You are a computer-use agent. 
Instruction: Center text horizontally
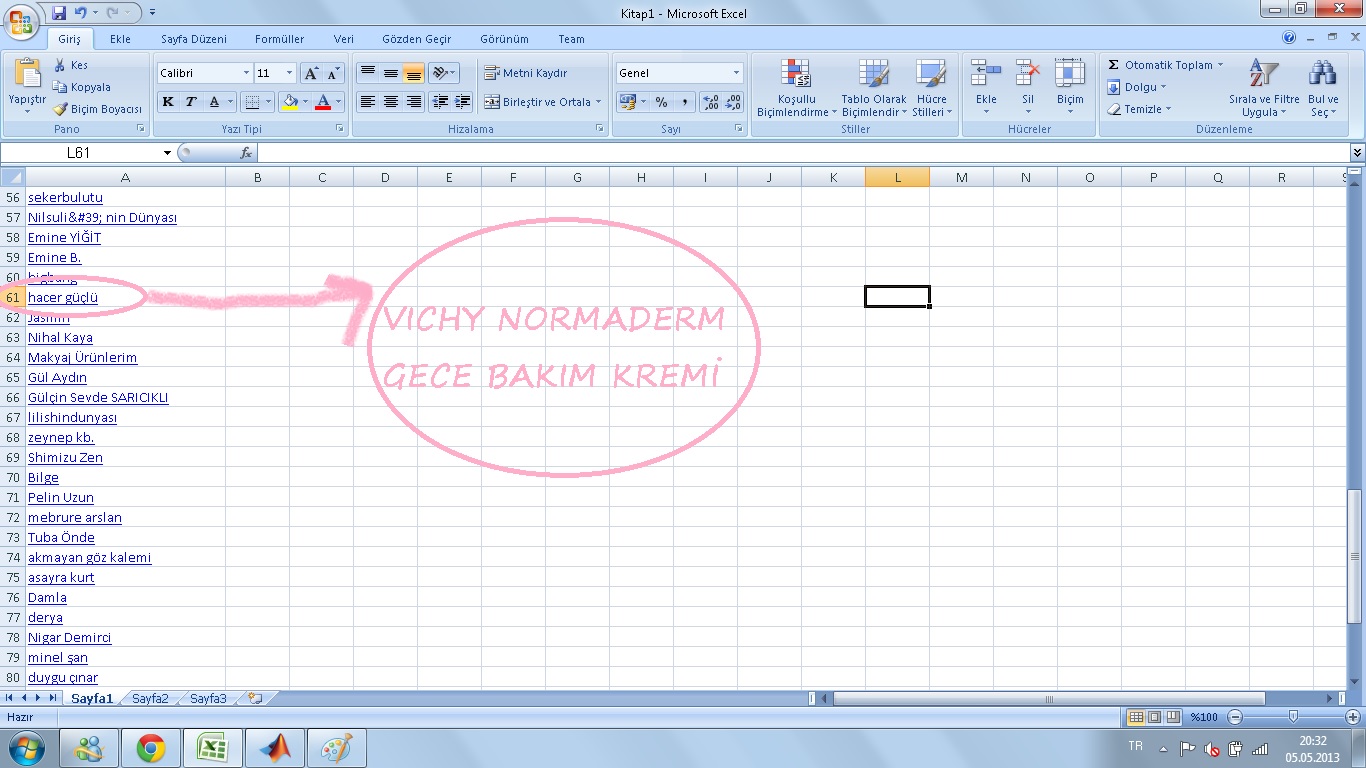click(391, 102)
